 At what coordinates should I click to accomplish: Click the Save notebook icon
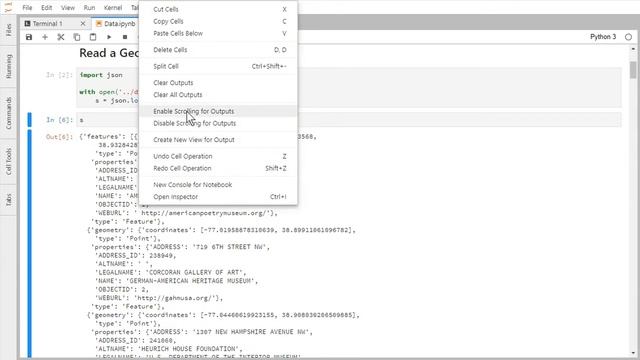click(x=29, y=37)
